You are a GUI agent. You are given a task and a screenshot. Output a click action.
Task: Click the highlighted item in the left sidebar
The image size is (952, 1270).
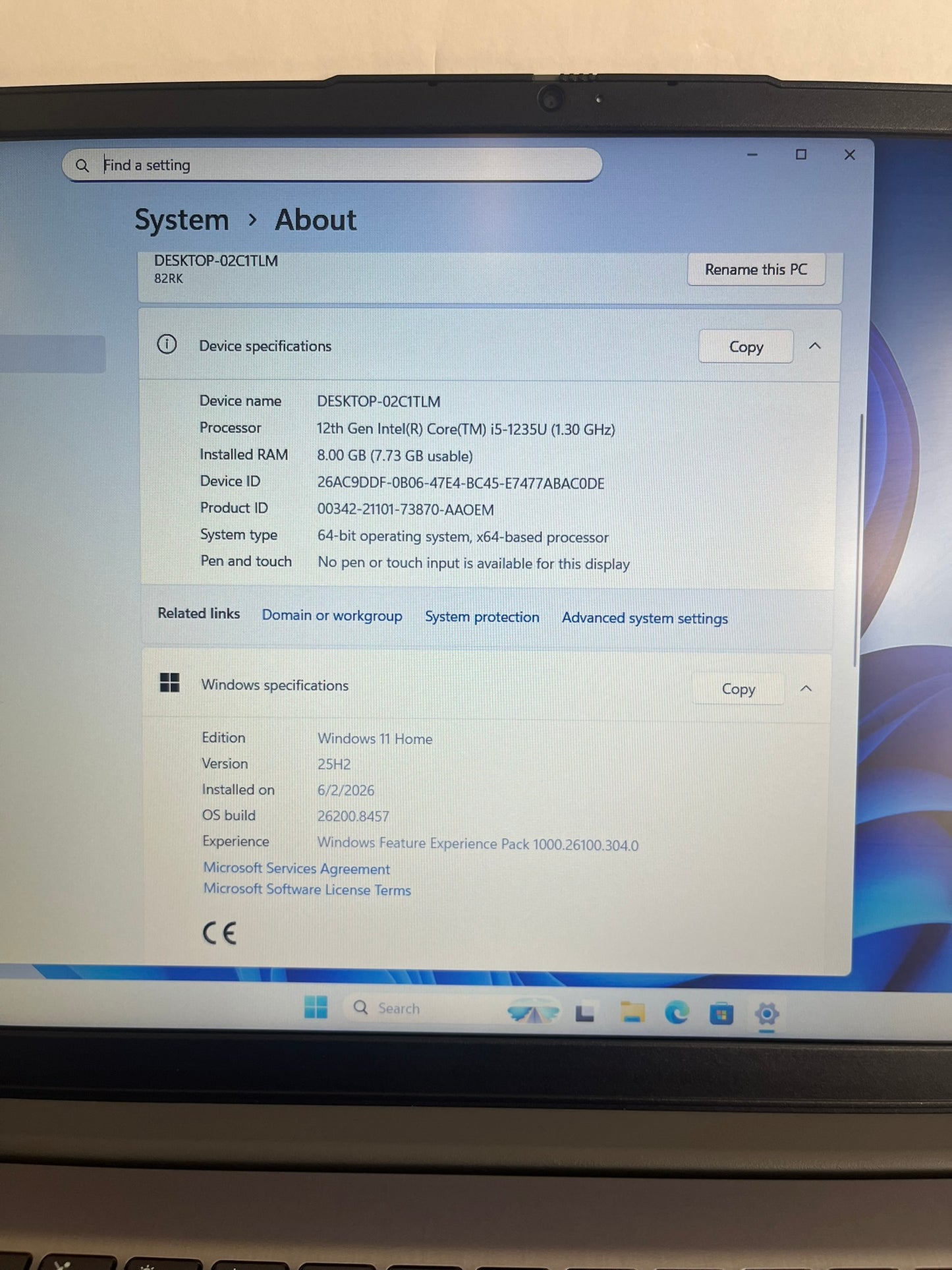pyautogui.click(x=52, y=355)
